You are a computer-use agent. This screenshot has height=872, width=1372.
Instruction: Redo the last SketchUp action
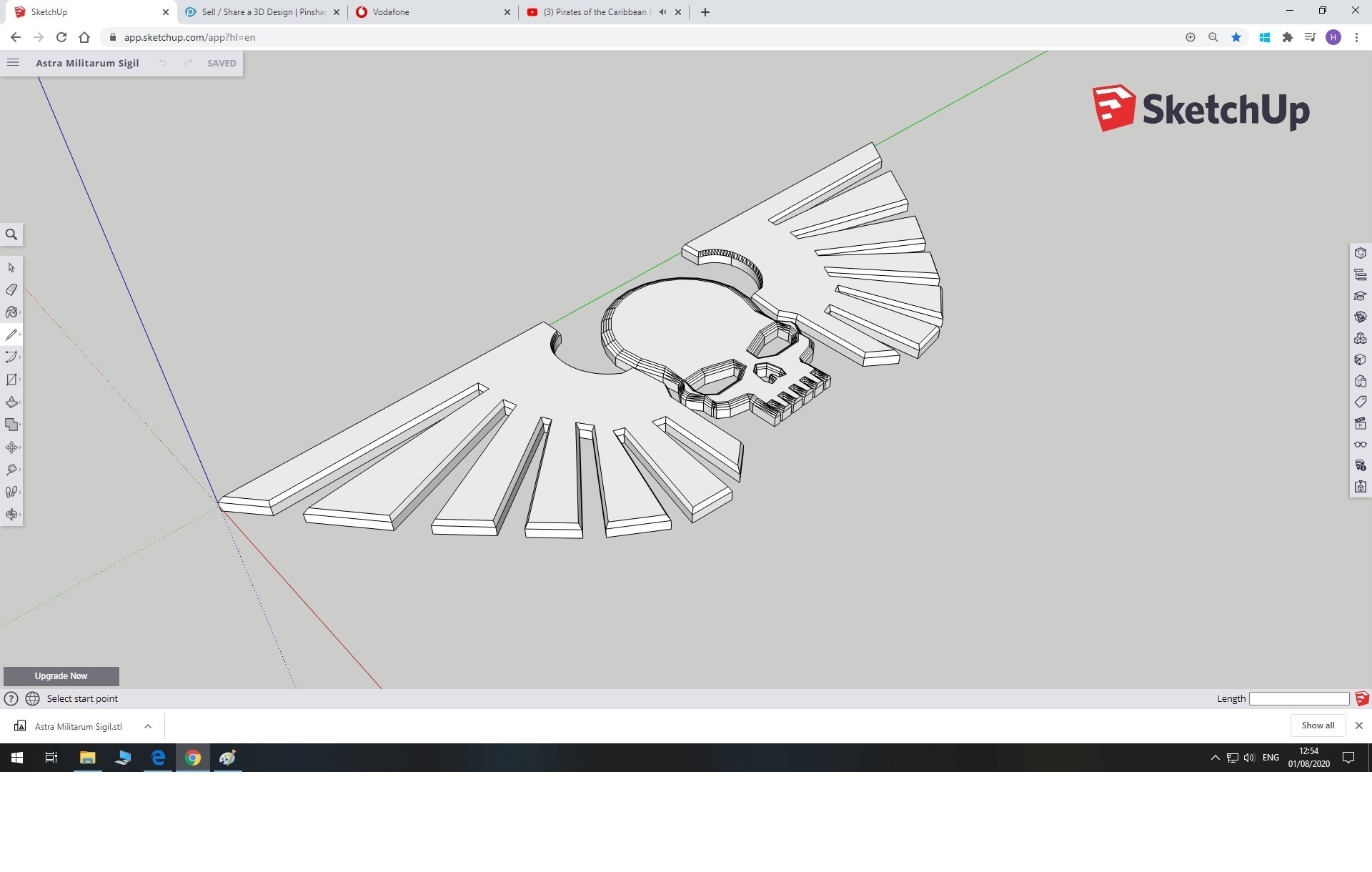click(x=189, y=63)
